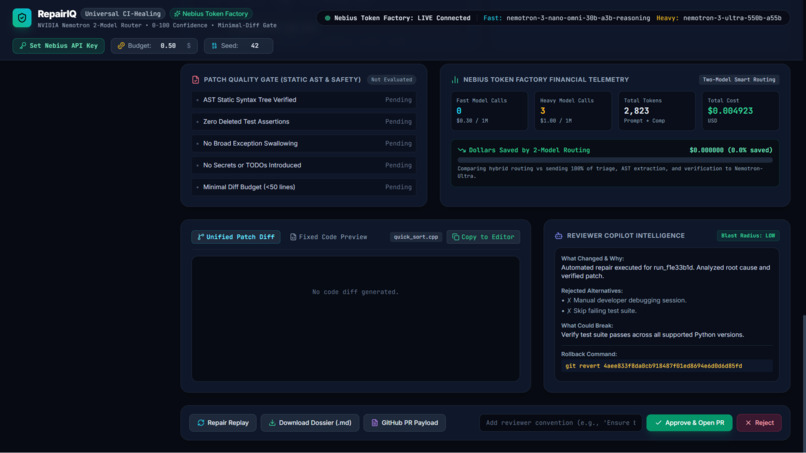Click the Repair Replay refresh icon
This screenshot has height=453, width=806.
click(201, 423)
